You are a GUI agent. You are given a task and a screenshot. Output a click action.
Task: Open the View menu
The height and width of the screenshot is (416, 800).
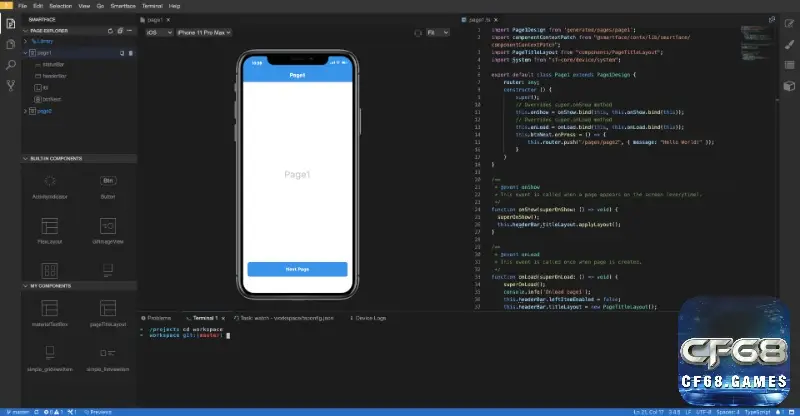coord(84,6)
